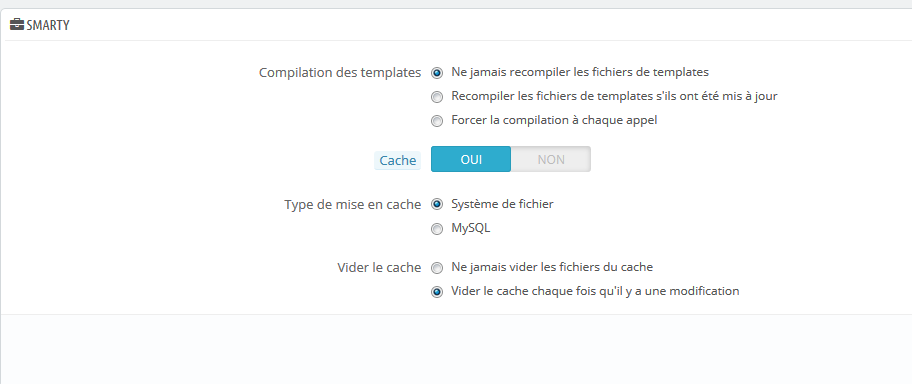
Task: Click the briefcase icon beside SMARTY
Action: [17, 25]
